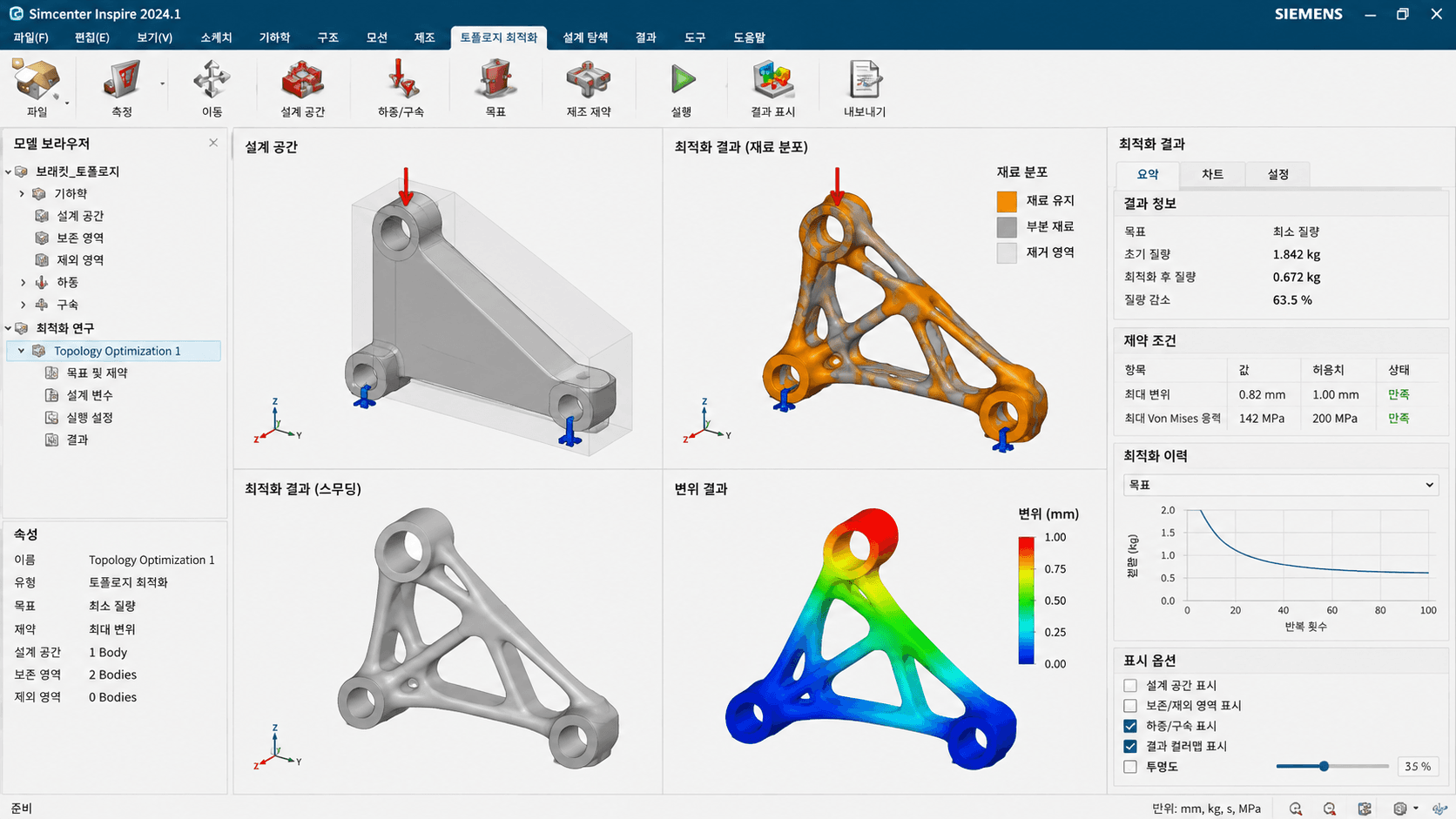Enable the 보존/제외 영역 표시 checkbox

tap(1130, 706)
